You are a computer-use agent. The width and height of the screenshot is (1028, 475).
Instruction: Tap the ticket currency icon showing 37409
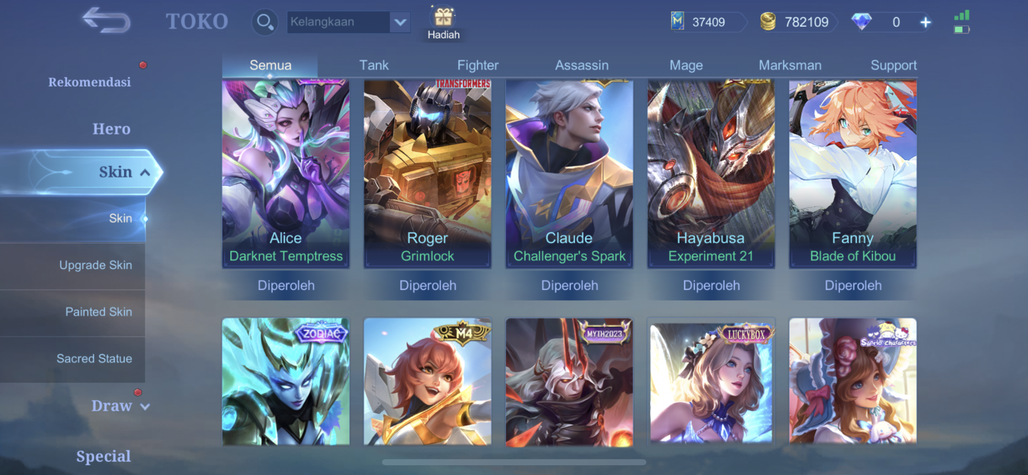(678, 22)
